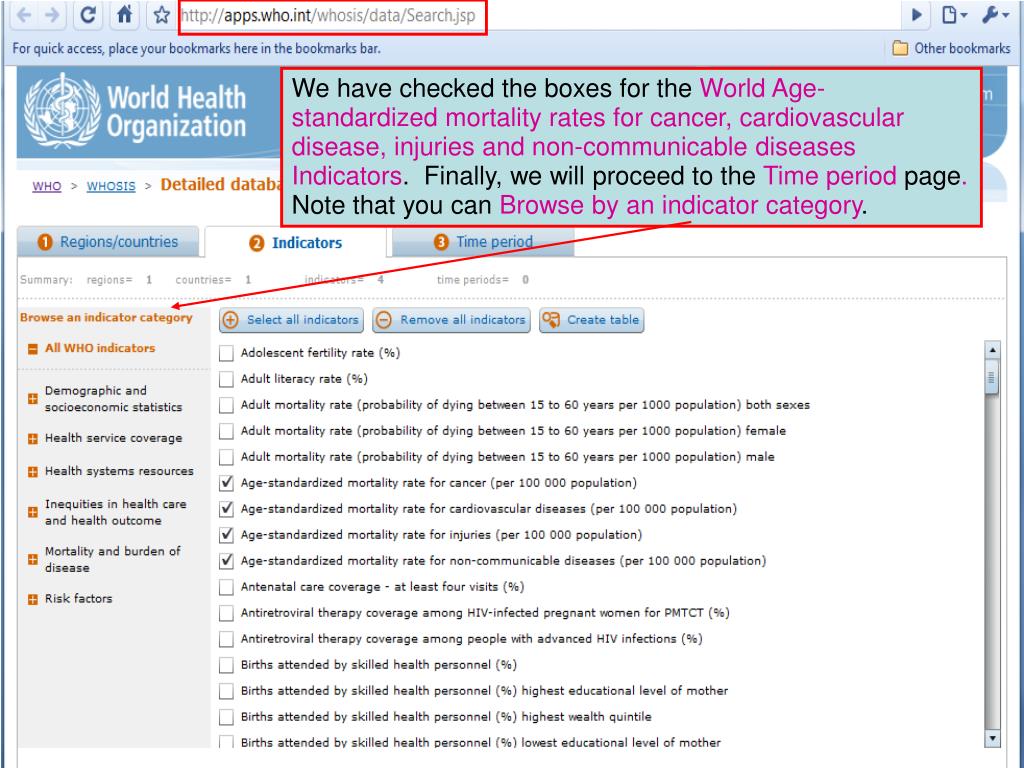This screenshot has height=768, width=1024.
Task: Check Adult mortality rate both sexes checkbox
Action: [x=226, y=406]
